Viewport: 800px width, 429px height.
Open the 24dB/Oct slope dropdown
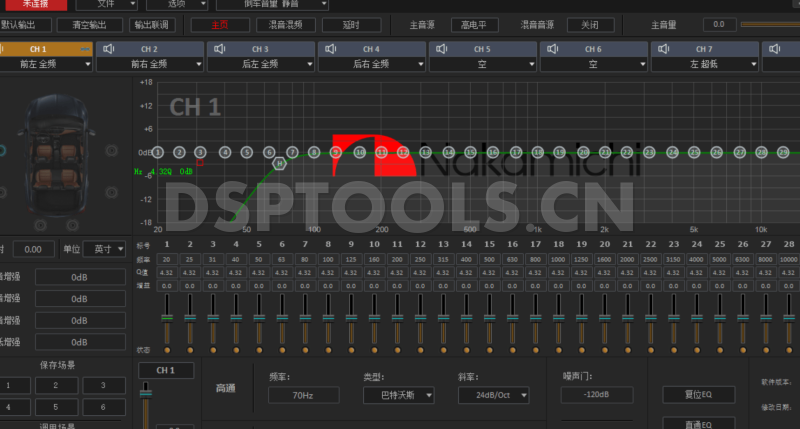[x=493, y=395]
